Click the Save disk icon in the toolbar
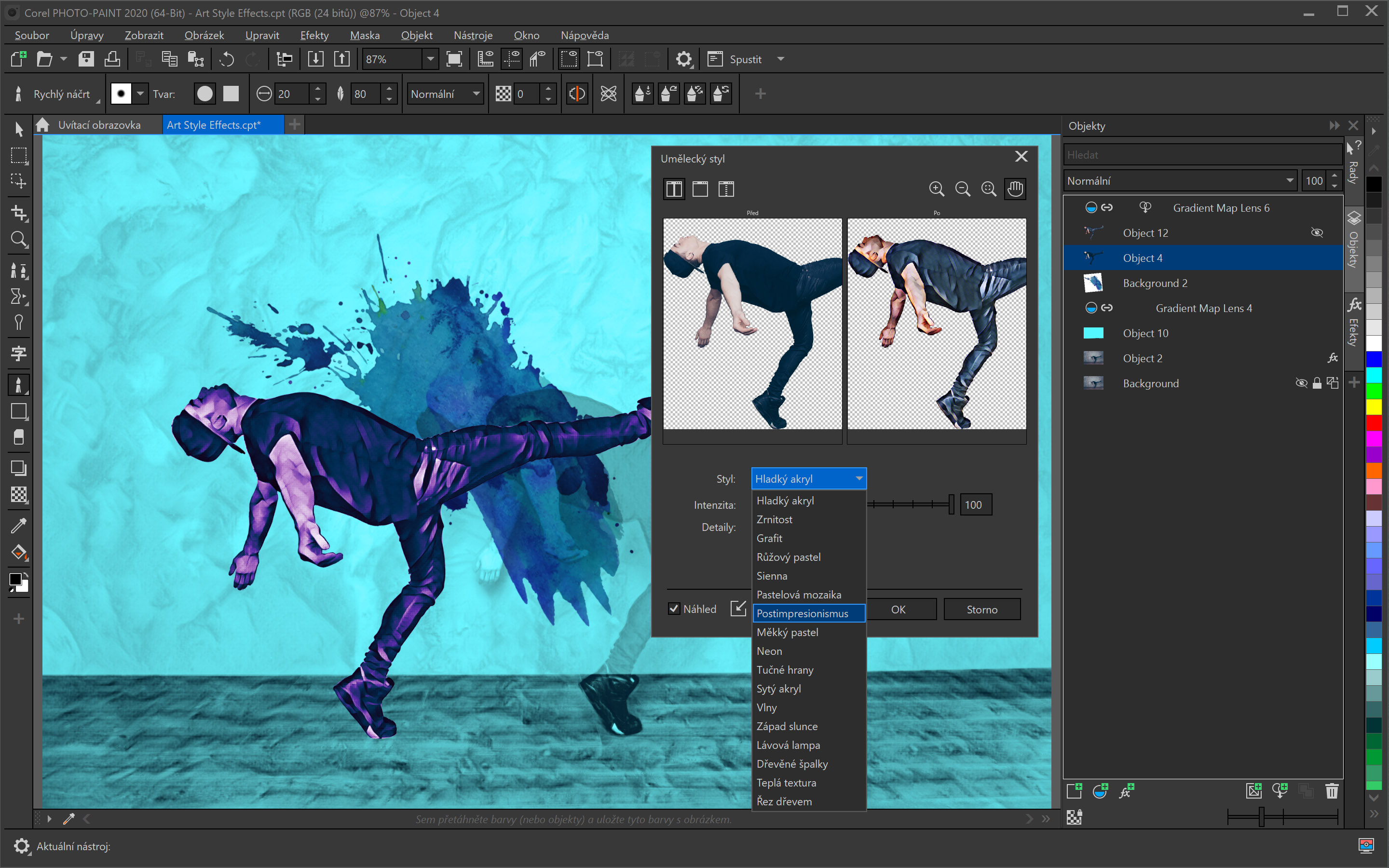Image resolution: width=1389 pixels, height=868 pixels. point(86,59)
